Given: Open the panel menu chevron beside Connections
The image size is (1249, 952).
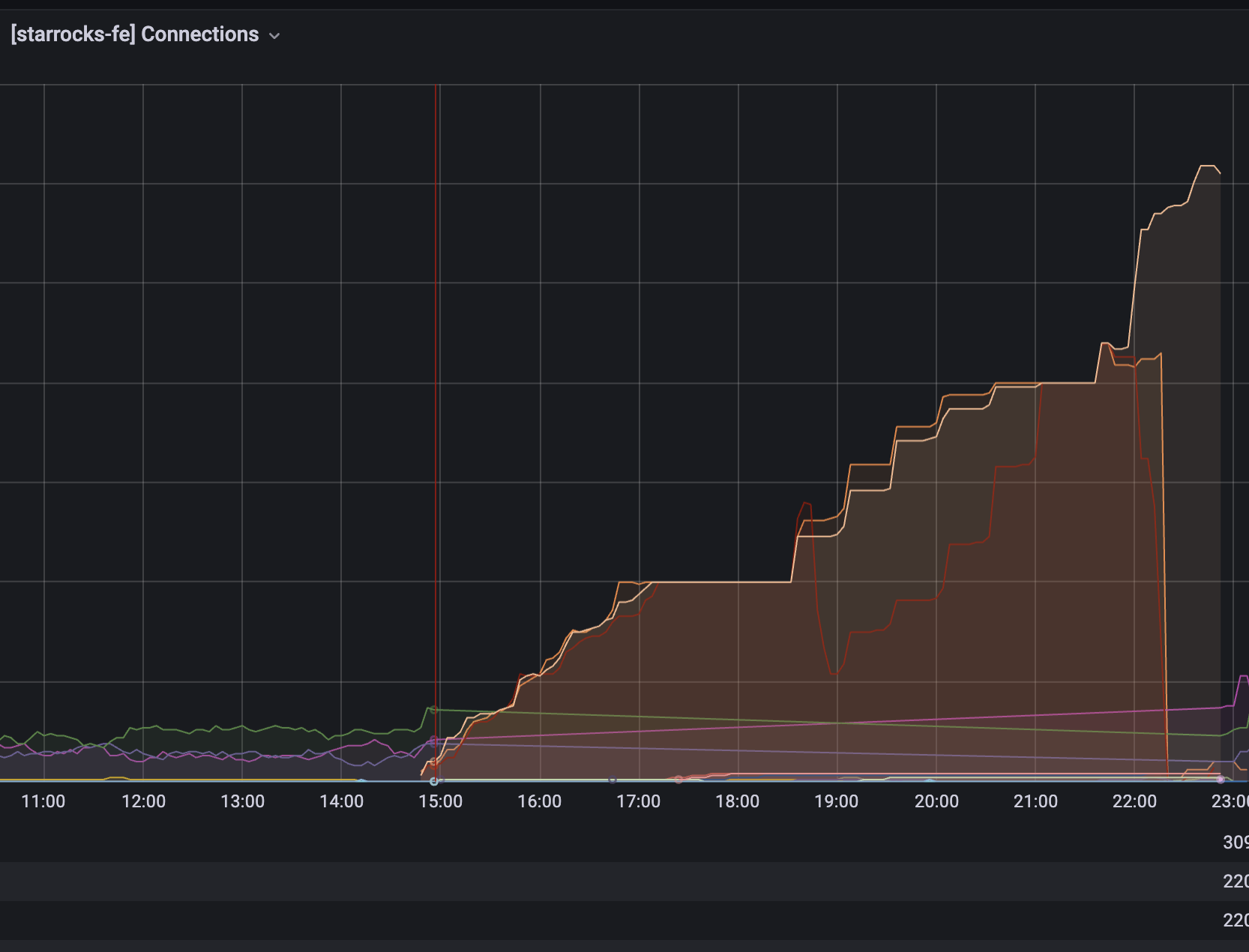Looking at the screenshot, I should (274, 36).
